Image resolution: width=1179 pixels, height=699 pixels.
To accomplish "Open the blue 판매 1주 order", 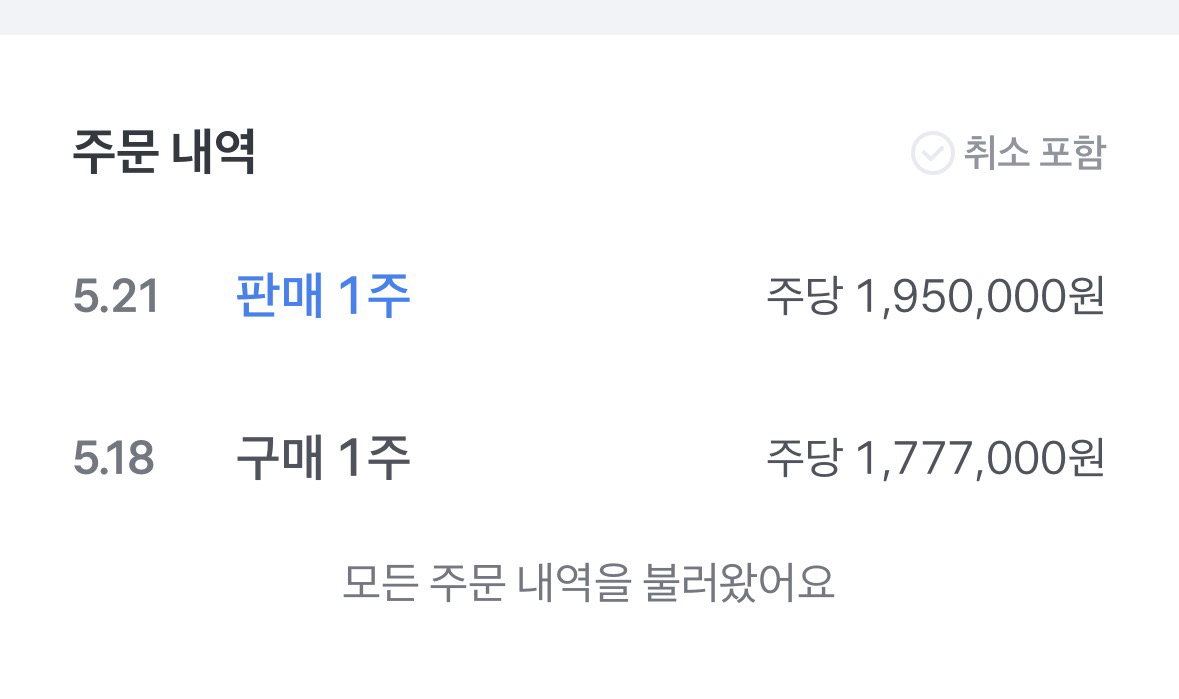I will pos(323,295).
